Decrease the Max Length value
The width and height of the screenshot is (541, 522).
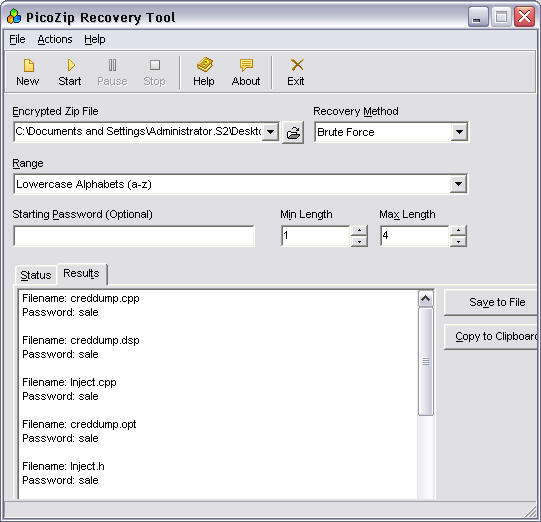click(x=458, y=242)
